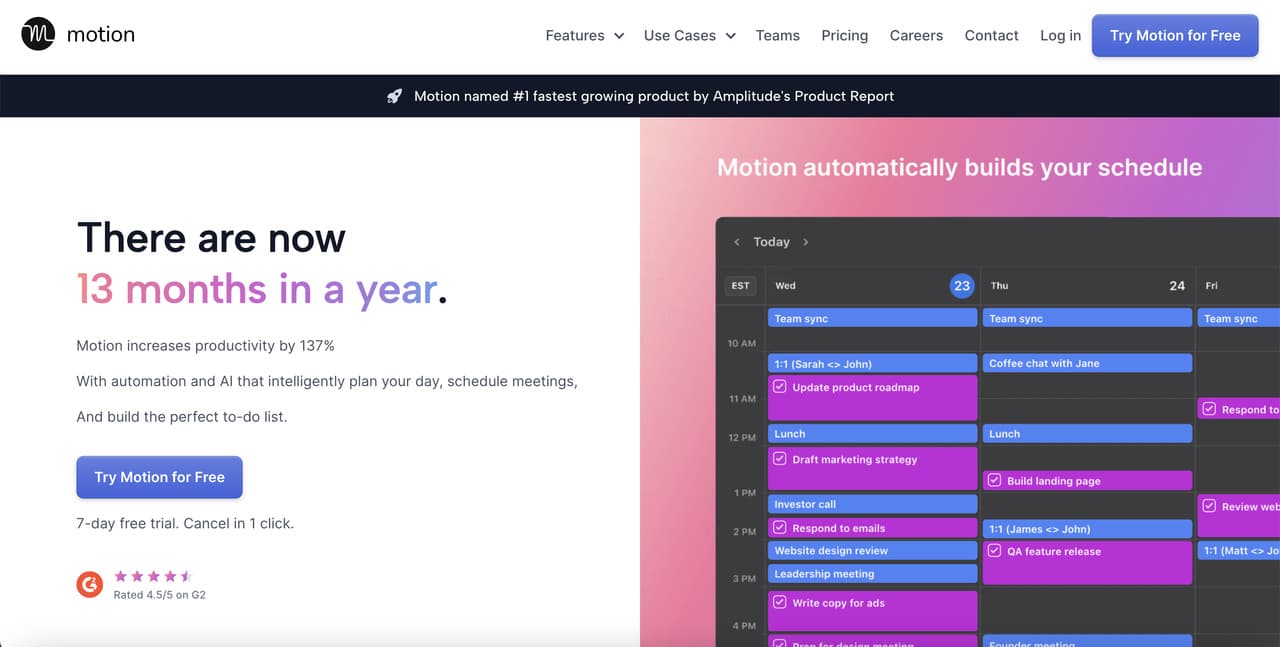Click the Wed column header
The width and height of the screenshot is (1280, 647).
click(x=786, y=286)
